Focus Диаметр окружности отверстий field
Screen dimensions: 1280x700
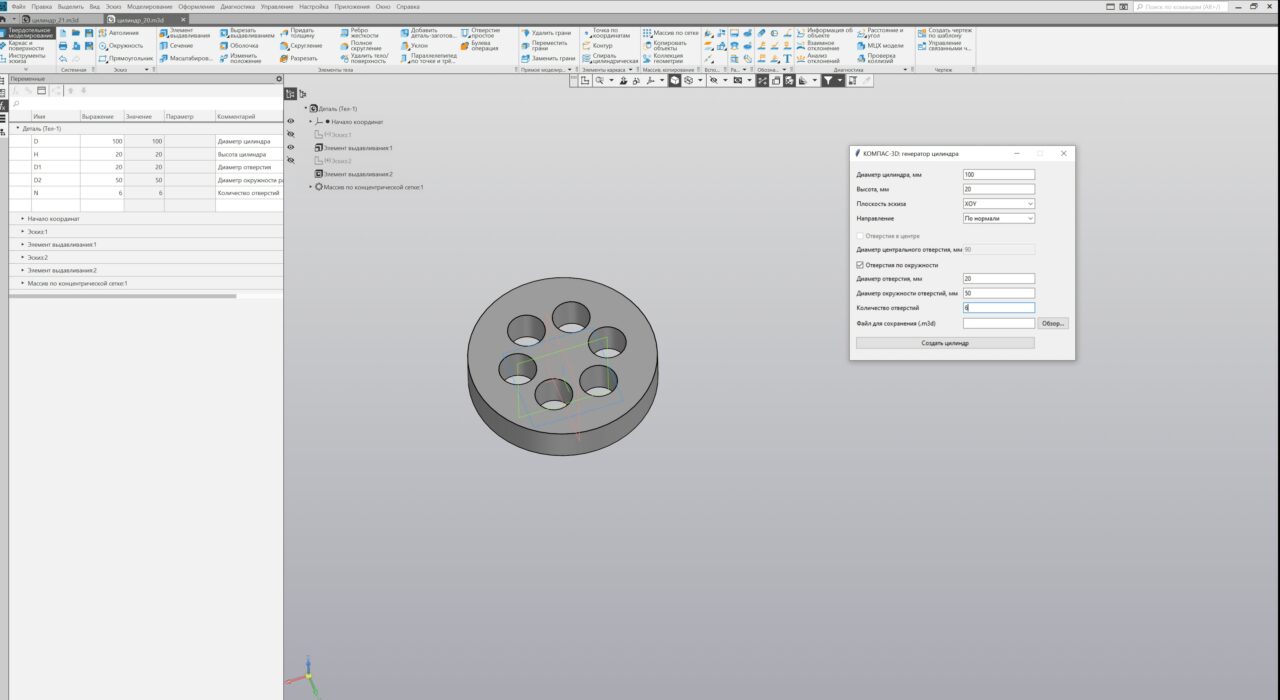(999, 293)
